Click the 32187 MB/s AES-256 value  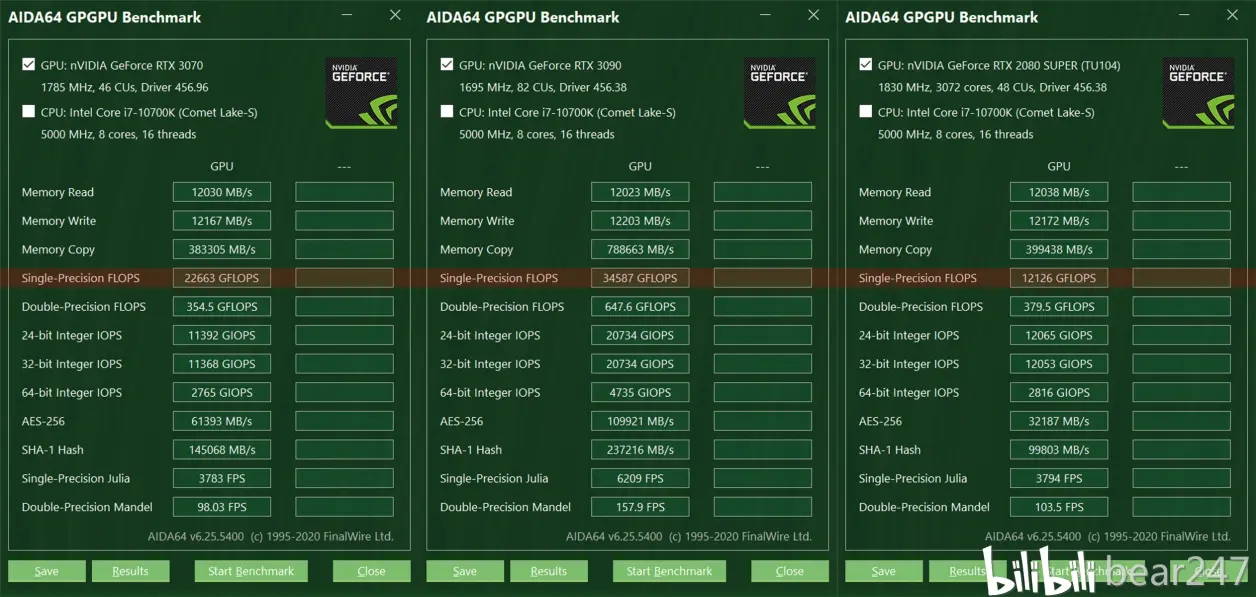[1059, 421]
